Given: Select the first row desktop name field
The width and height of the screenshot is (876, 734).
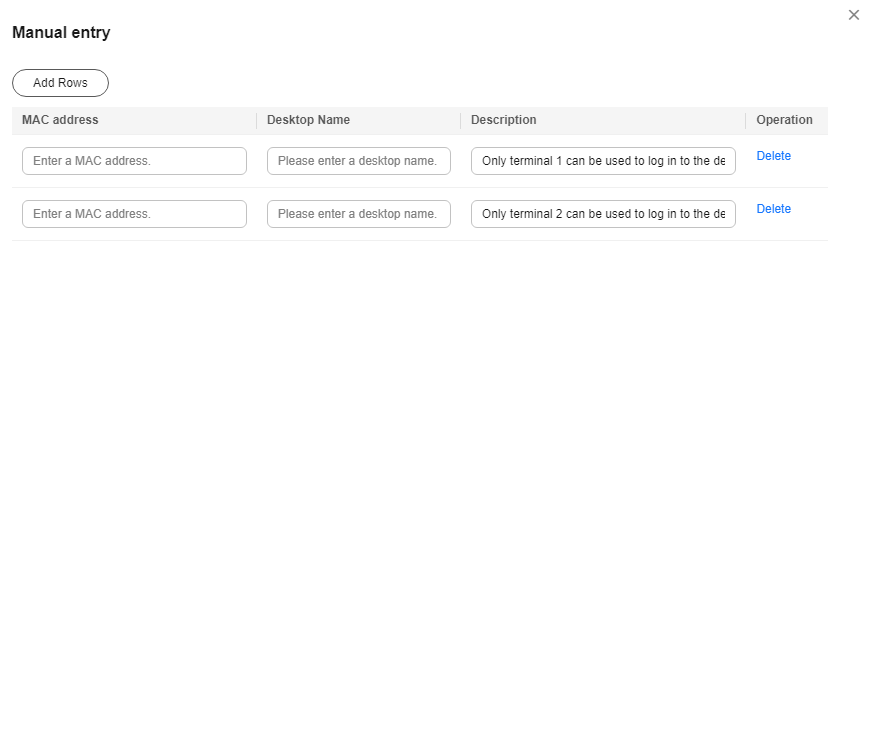Looking at the screenshot, I should (x=359, y=161).
